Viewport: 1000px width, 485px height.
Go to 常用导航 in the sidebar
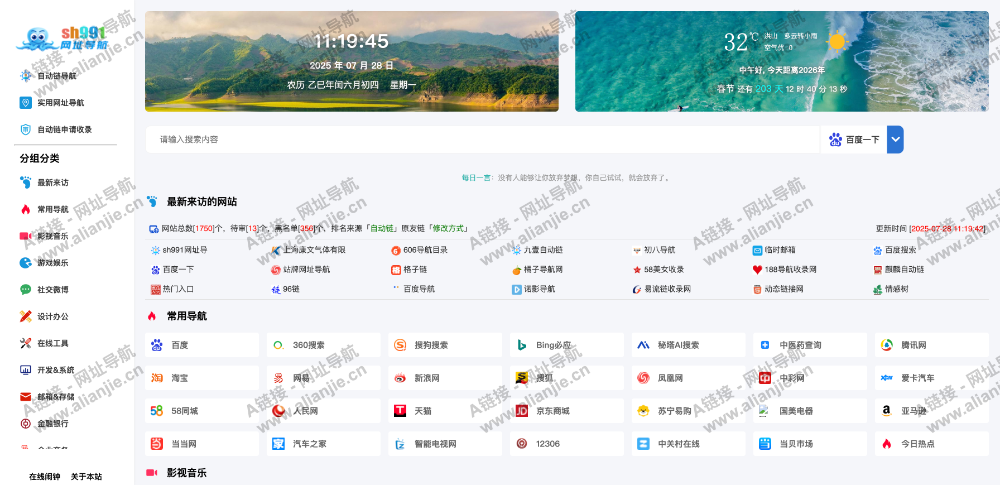[x=52, y=209]
